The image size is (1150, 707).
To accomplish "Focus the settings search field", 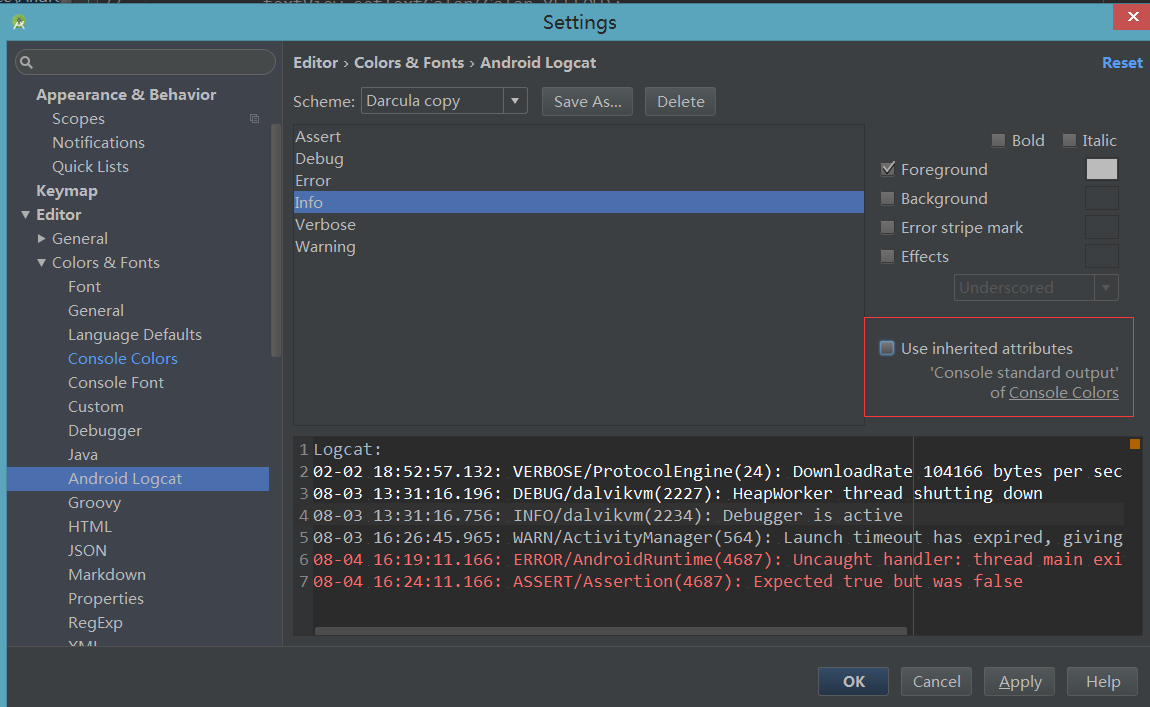I will [x=145, y=62].
